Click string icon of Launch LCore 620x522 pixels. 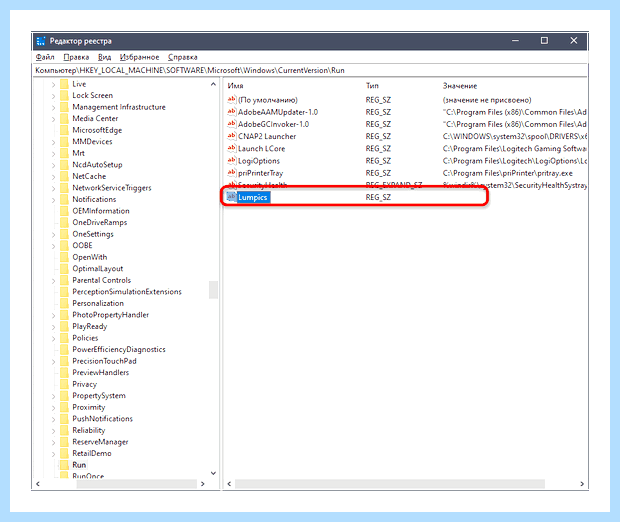(232, 148)
